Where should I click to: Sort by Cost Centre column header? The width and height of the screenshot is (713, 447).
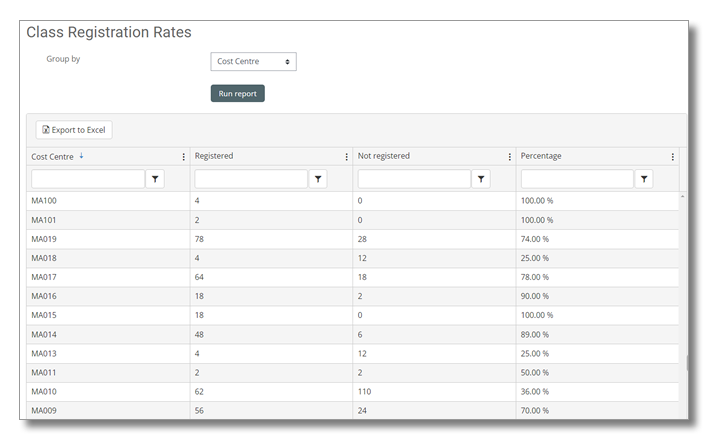(52, 157)
